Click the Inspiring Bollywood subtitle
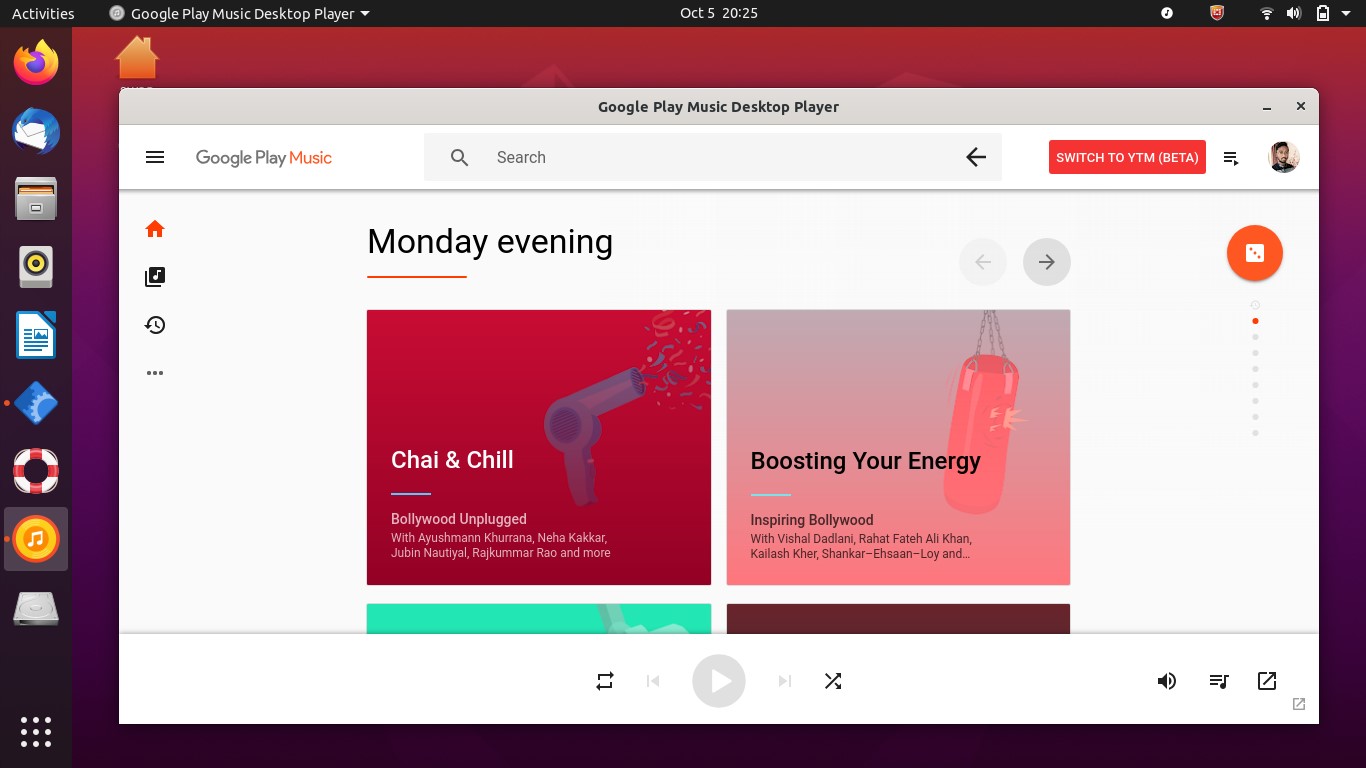Image resolution: width=1366 pixels, height=768 pixels. (812, 520)
